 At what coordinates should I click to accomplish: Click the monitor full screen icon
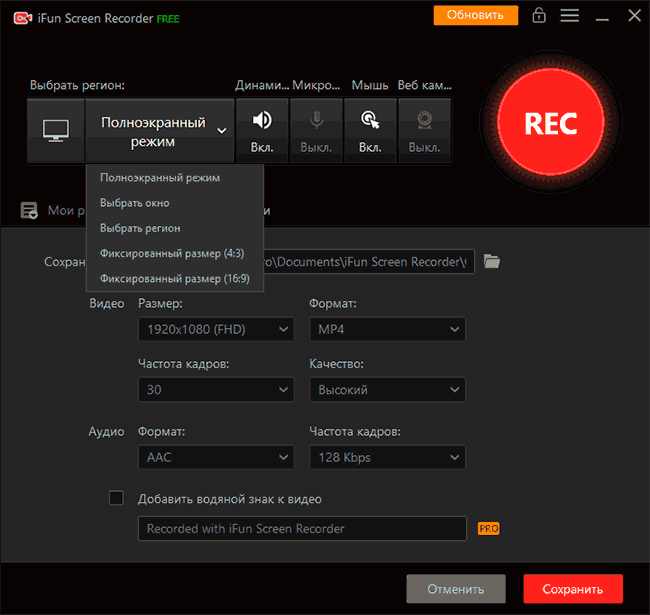click(56, 131)
